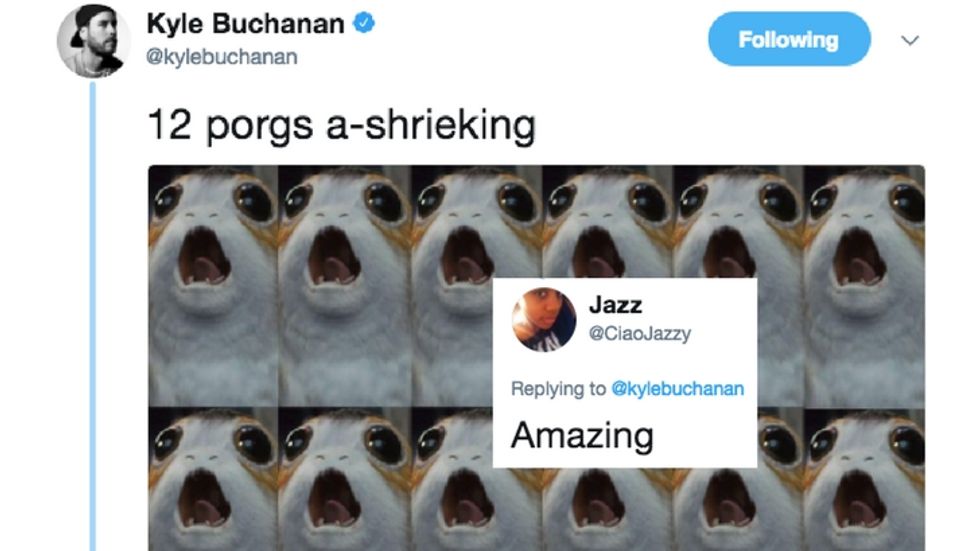The height and width of the screenshot is (551, 980).
Task: Click the '12 porgs a-shrieking' tweet text
Action: [341, 126]
